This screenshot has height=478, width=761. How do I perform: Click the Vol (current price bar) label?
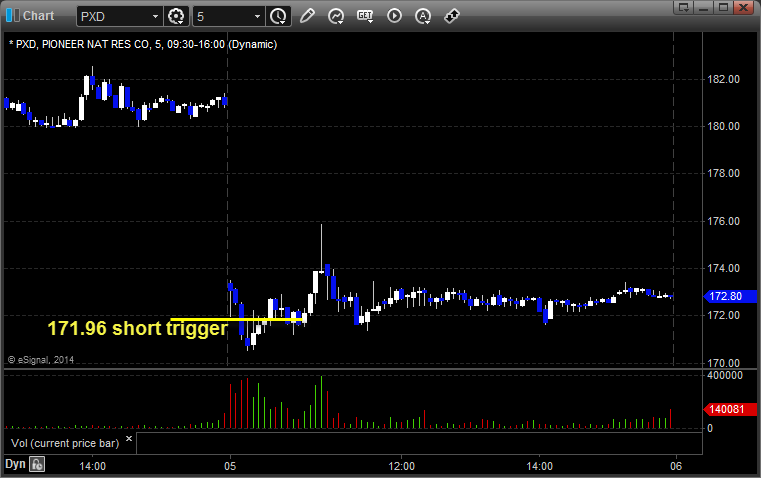65,443
